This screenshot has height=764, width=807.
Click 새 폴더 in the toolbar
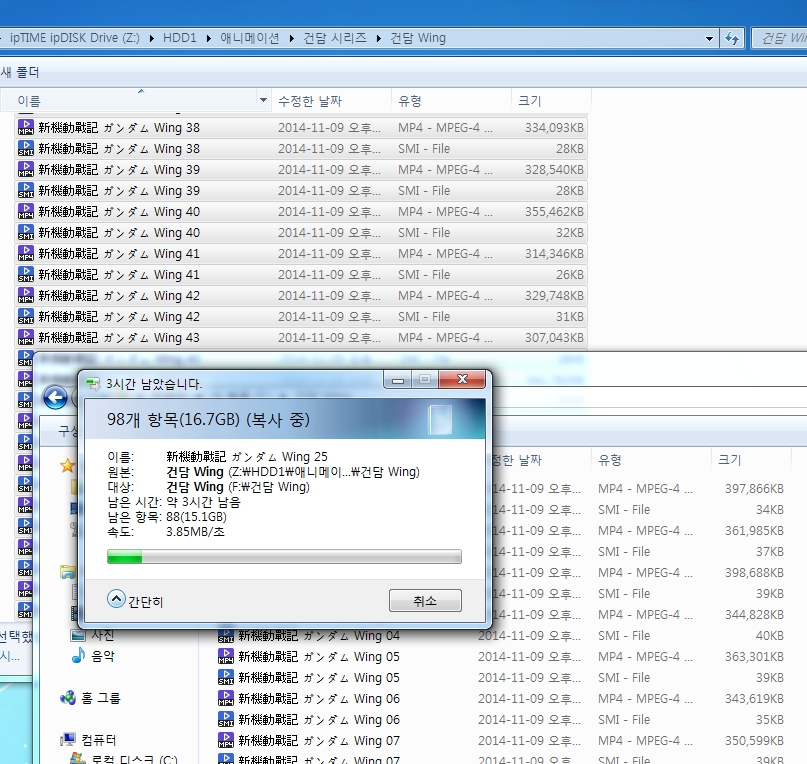click(20, 72)
